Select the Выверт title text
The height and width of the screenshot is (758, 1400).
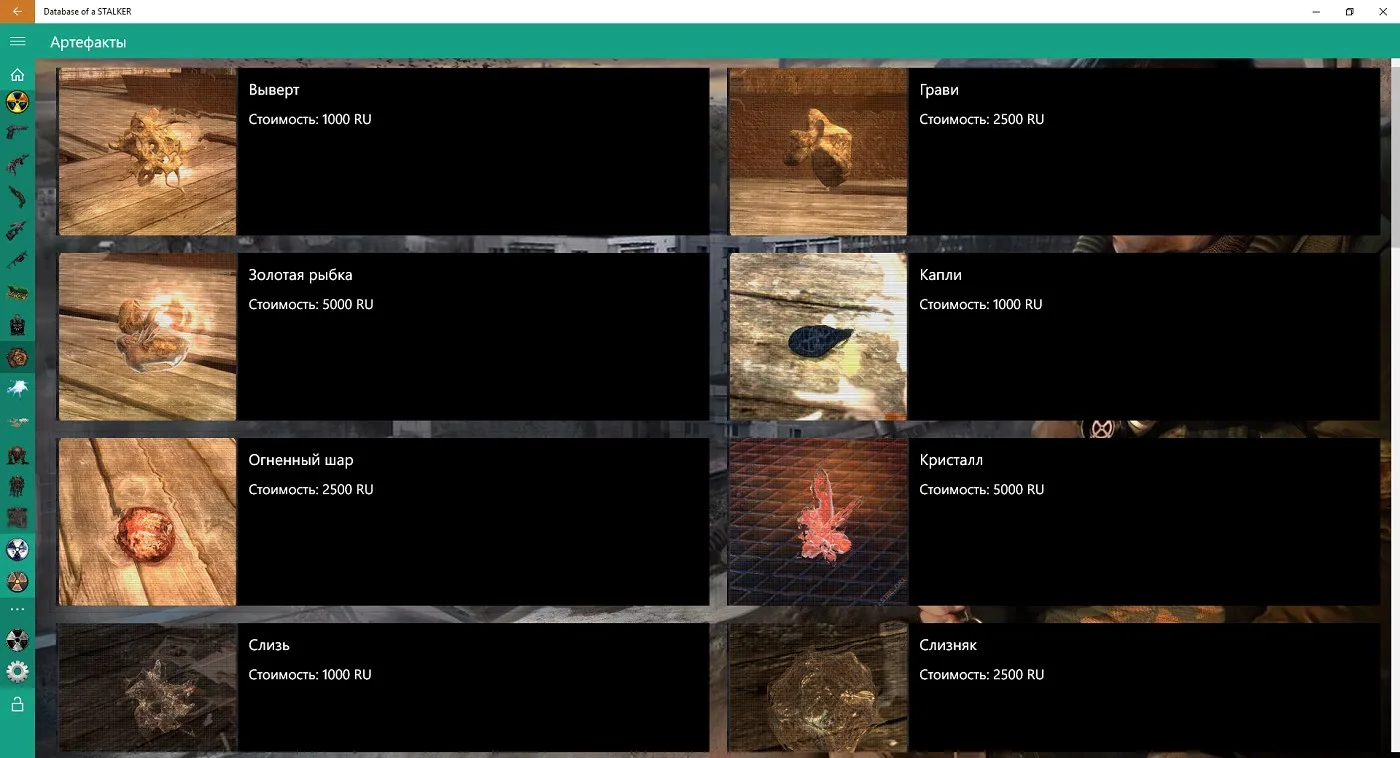(x=274, y=90)
